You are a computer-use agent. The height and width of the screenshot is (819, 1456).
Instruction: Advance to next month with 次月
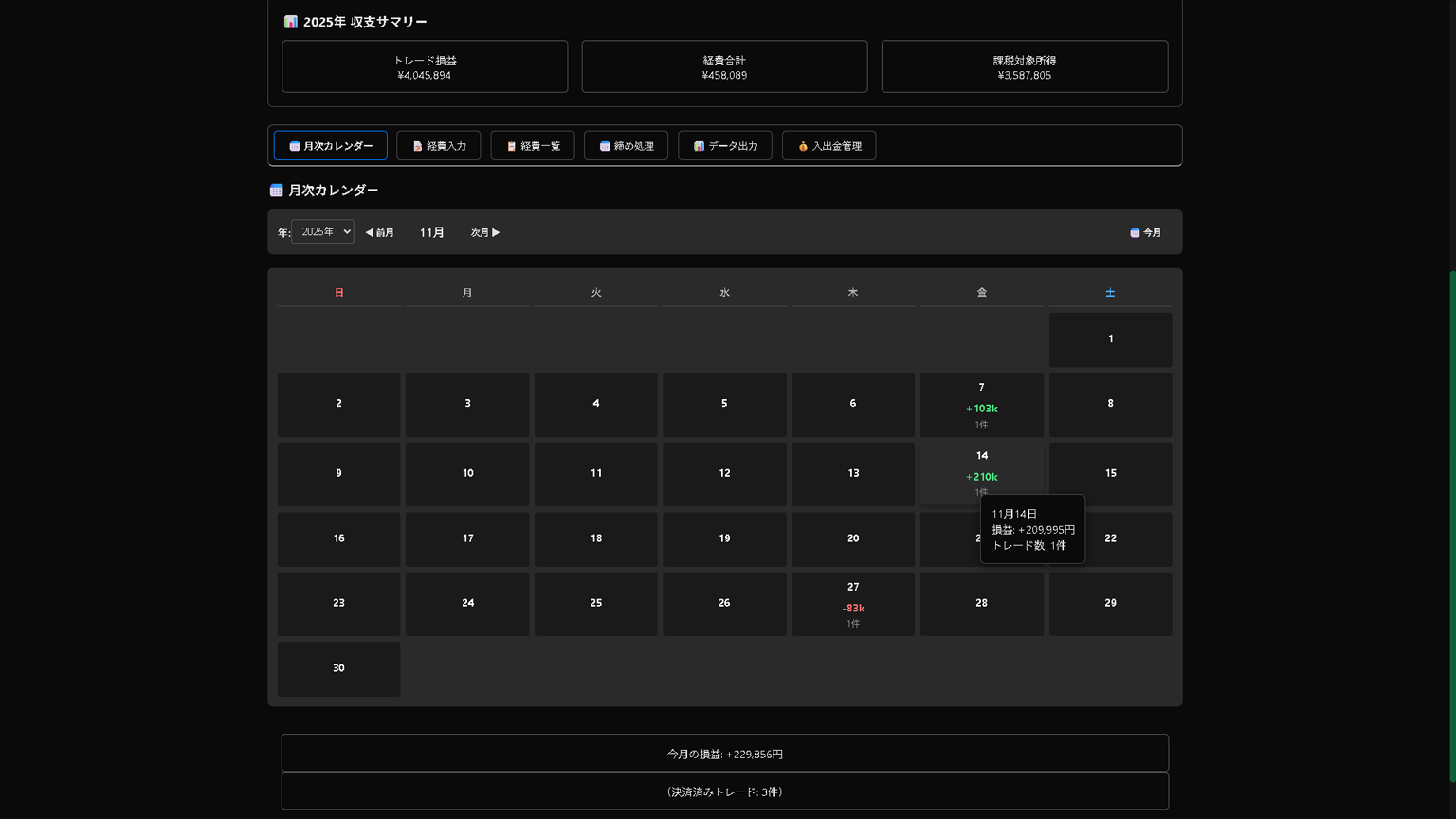pos(485,232)
